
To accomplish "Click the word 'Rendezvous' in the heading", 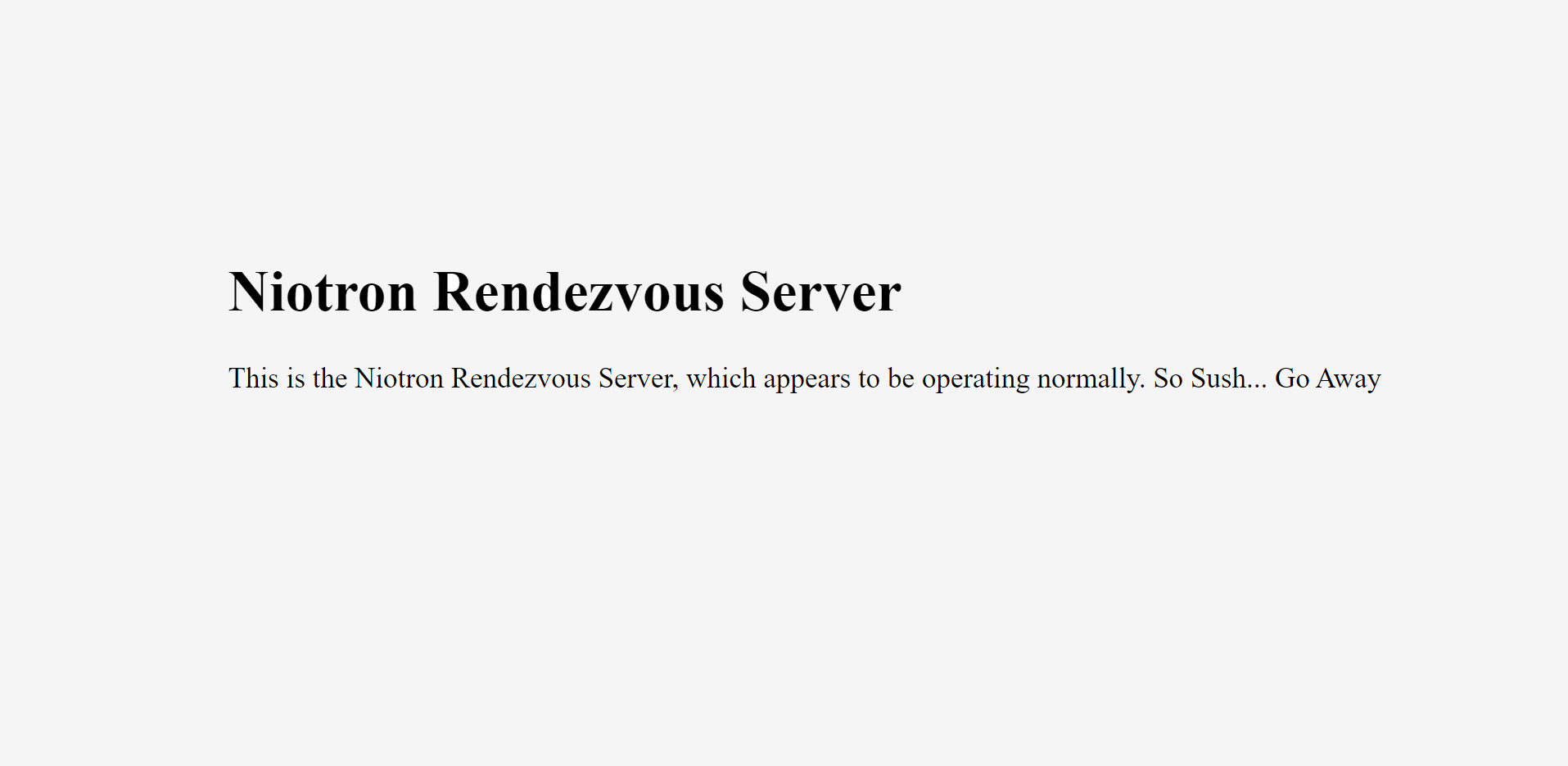I will click(579, 292).
